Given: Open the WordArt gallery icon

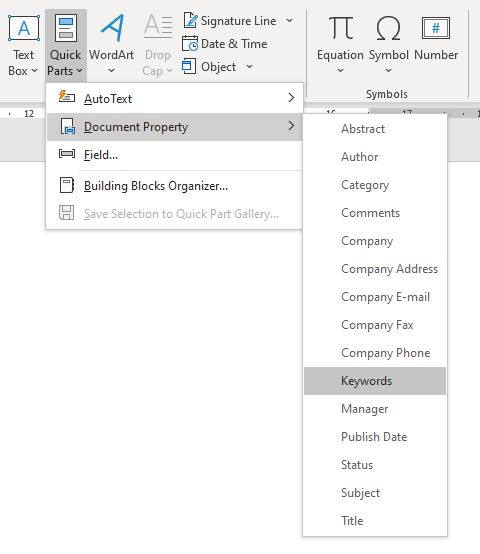Looking at the screenshot, I should pos(112,28).
